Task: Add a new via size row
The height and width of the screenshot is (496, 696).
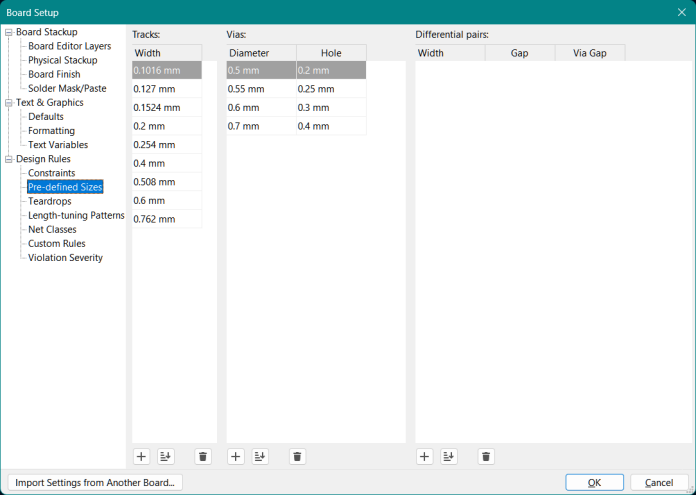Action: 236,457
